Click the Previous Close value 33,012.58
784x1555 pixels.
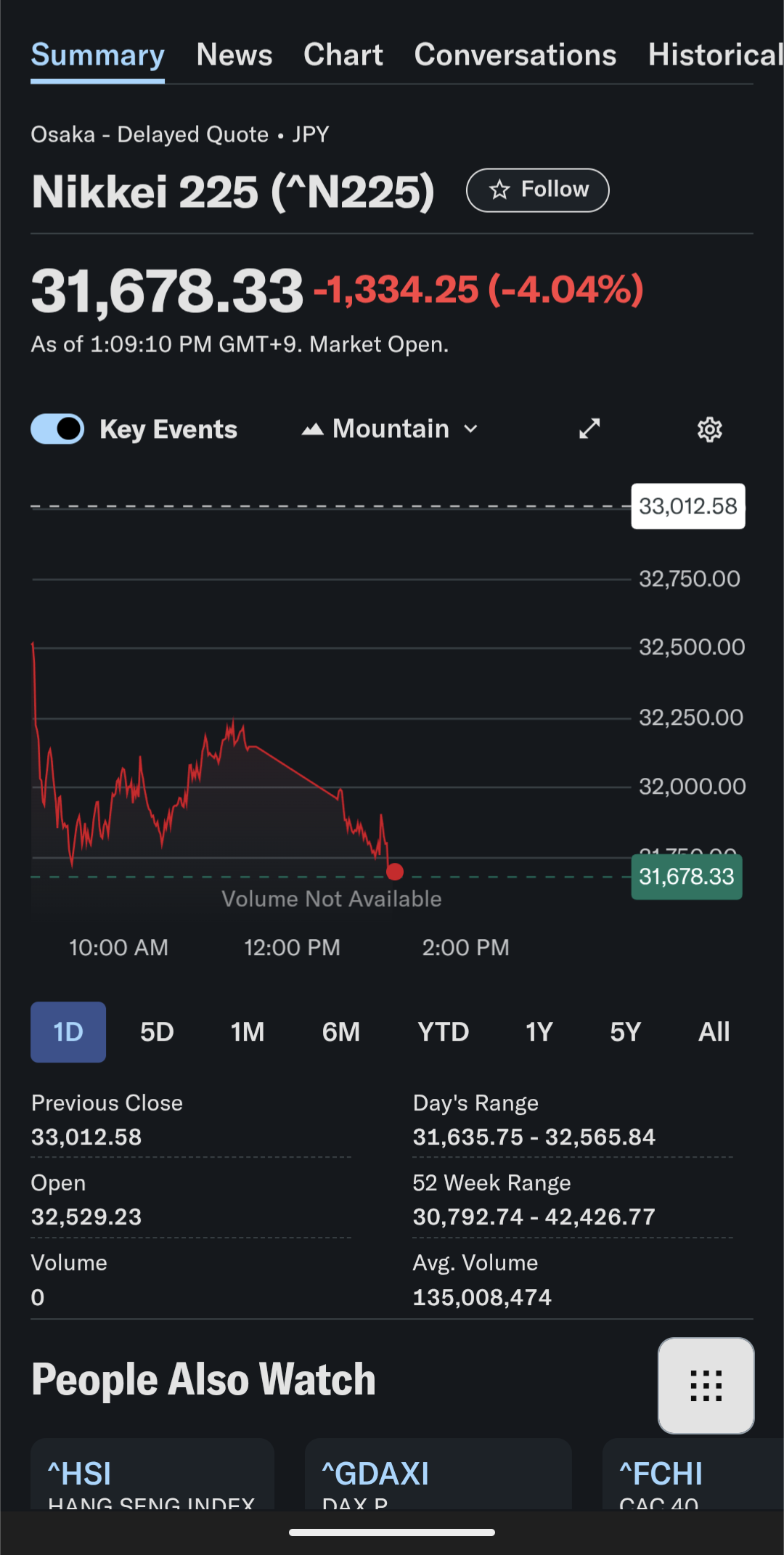point(86,1137)
